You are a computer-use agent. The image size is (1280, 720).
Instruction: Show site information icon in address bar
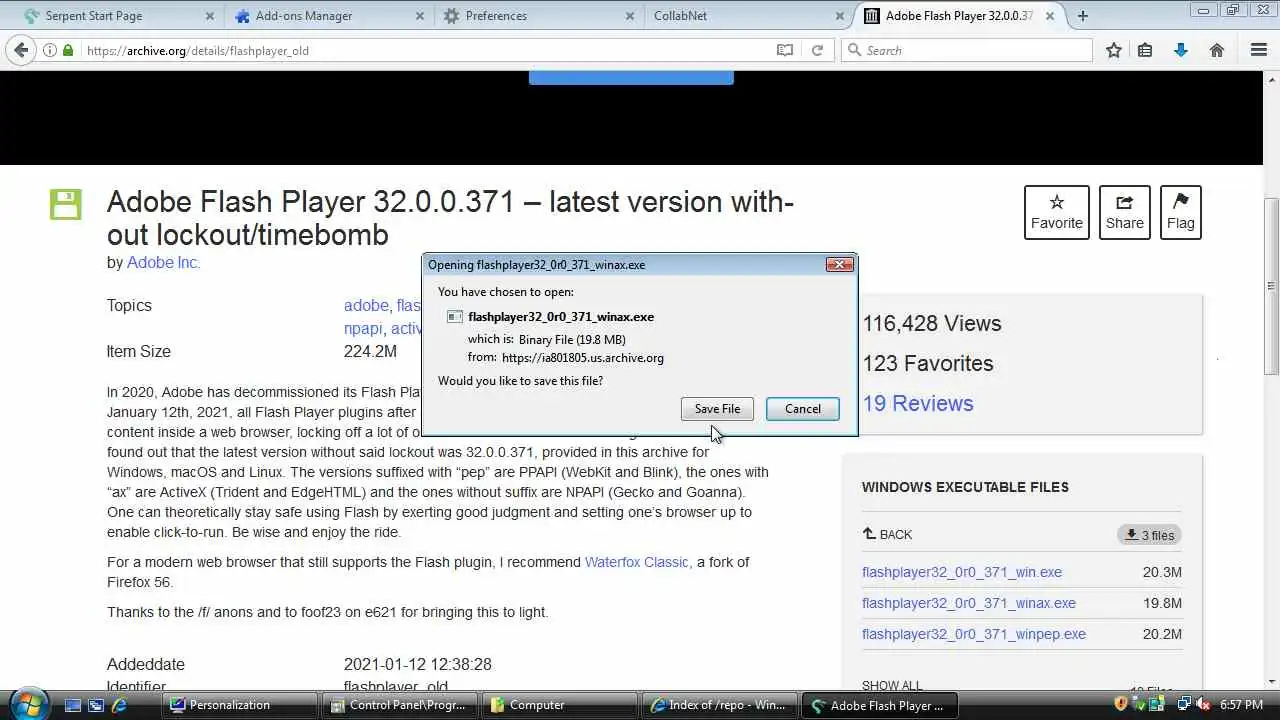(x=50, y=50)
